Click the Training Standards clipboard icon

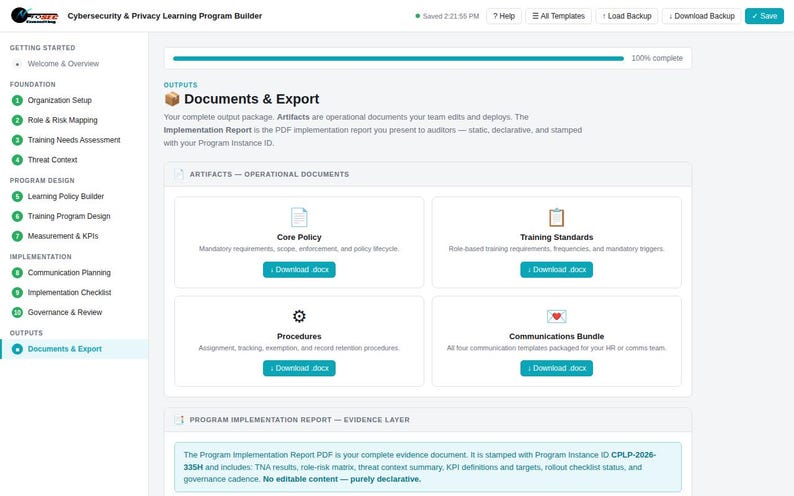[x=557, y=218]
